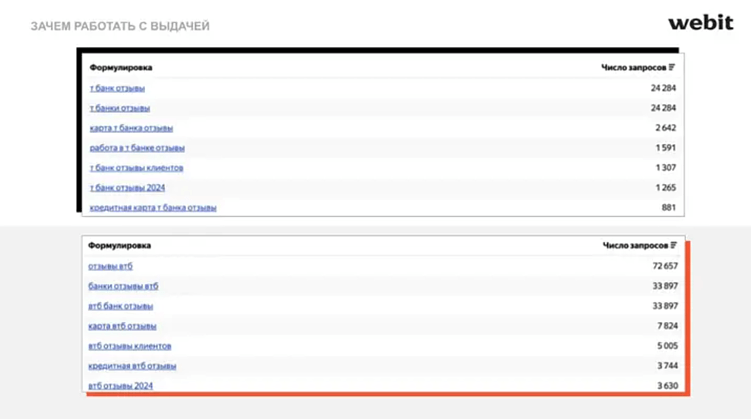The width and height of the screenshot is (751, 419).
Task: Select the count for 'банки отзывы втб' row
Action: pyautogui.click(x=665, y=286)
